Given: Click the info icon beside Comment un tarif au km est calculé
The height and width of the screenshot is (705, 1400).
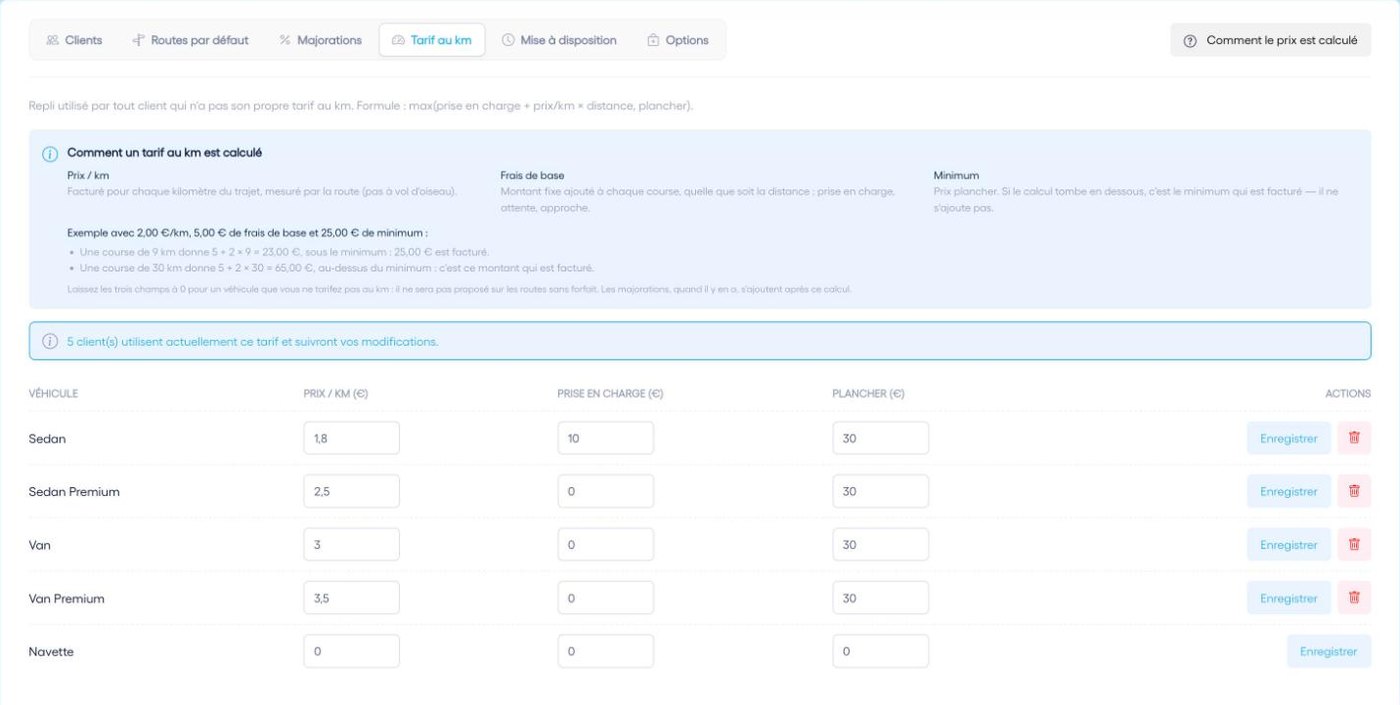Looking at the screenshot, I should pyautogui.click(x=50, y=154).
